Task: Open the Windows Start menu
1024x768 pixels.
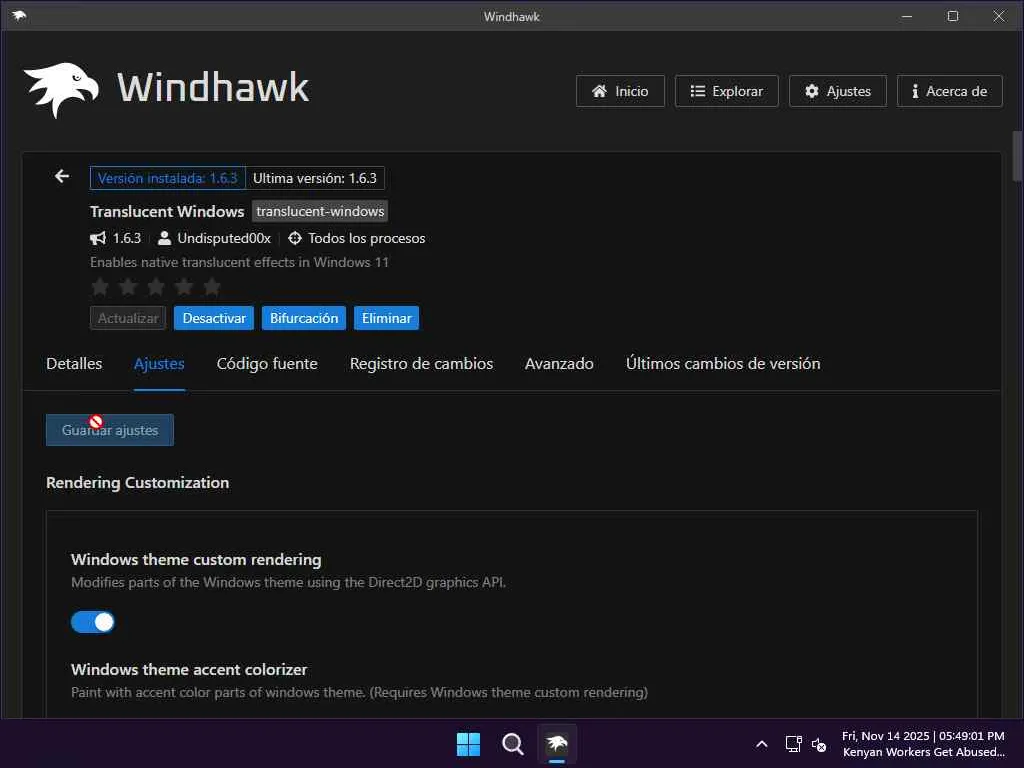Action: point(468,744)
